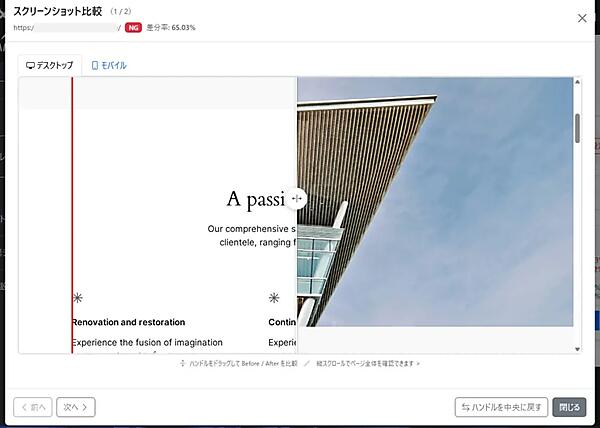This screenshot has height=428, width=600.
Task: Click the page URL under the title
Action: tap(66, 28)
